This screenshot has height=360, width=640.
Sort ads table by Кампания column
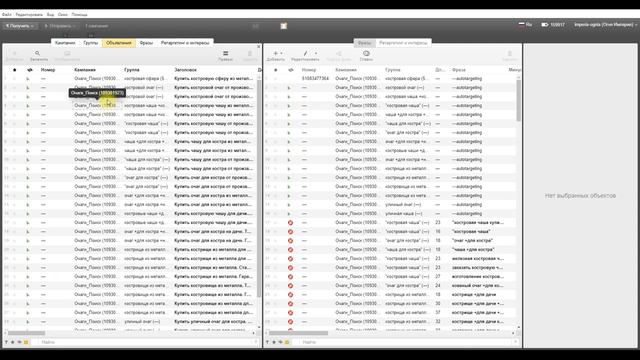tap(85, 70)
